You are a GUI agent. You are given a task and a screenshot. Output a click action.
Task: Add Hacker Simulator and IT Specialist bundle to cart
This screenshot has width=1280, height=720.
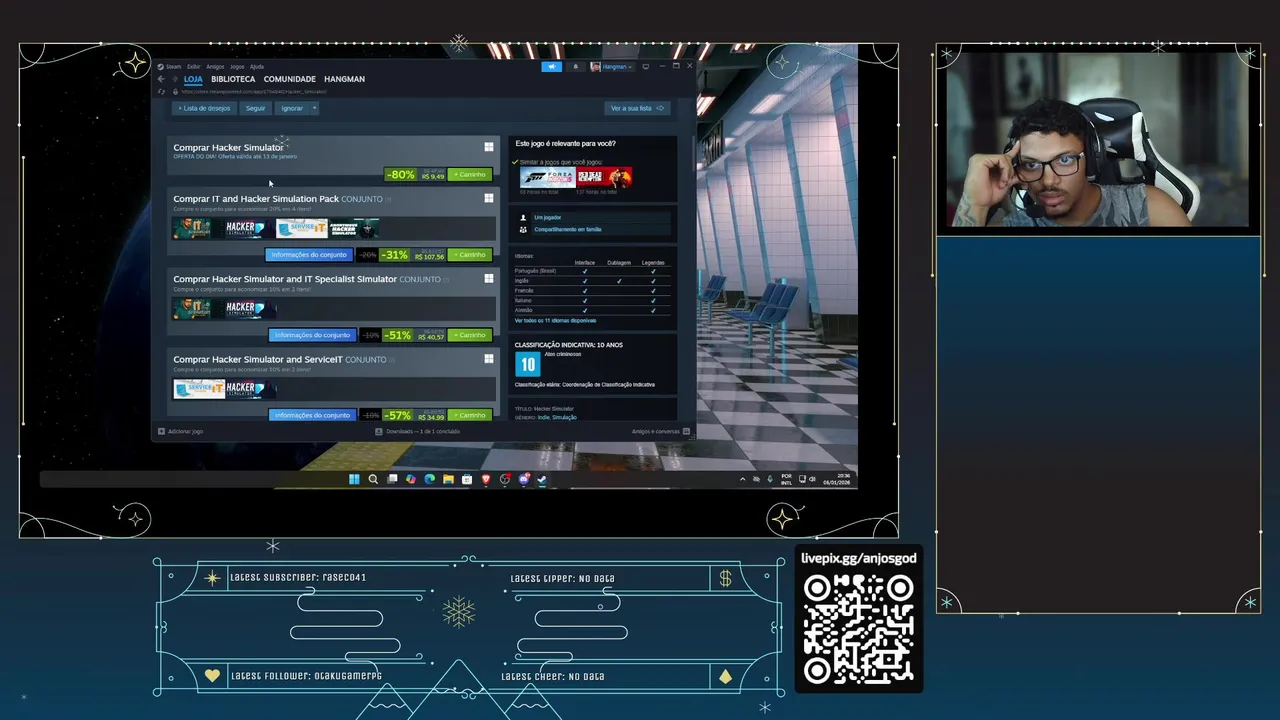470,335
